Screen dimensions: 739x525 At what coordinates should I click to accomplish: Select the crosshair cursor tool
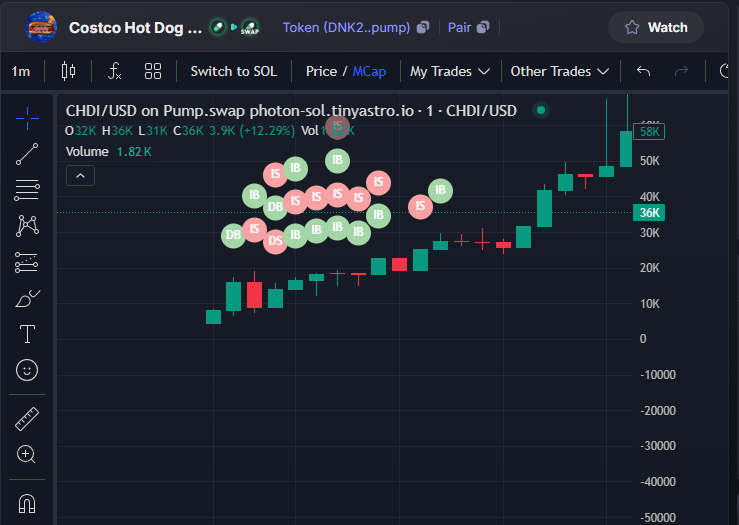(27, 118)
